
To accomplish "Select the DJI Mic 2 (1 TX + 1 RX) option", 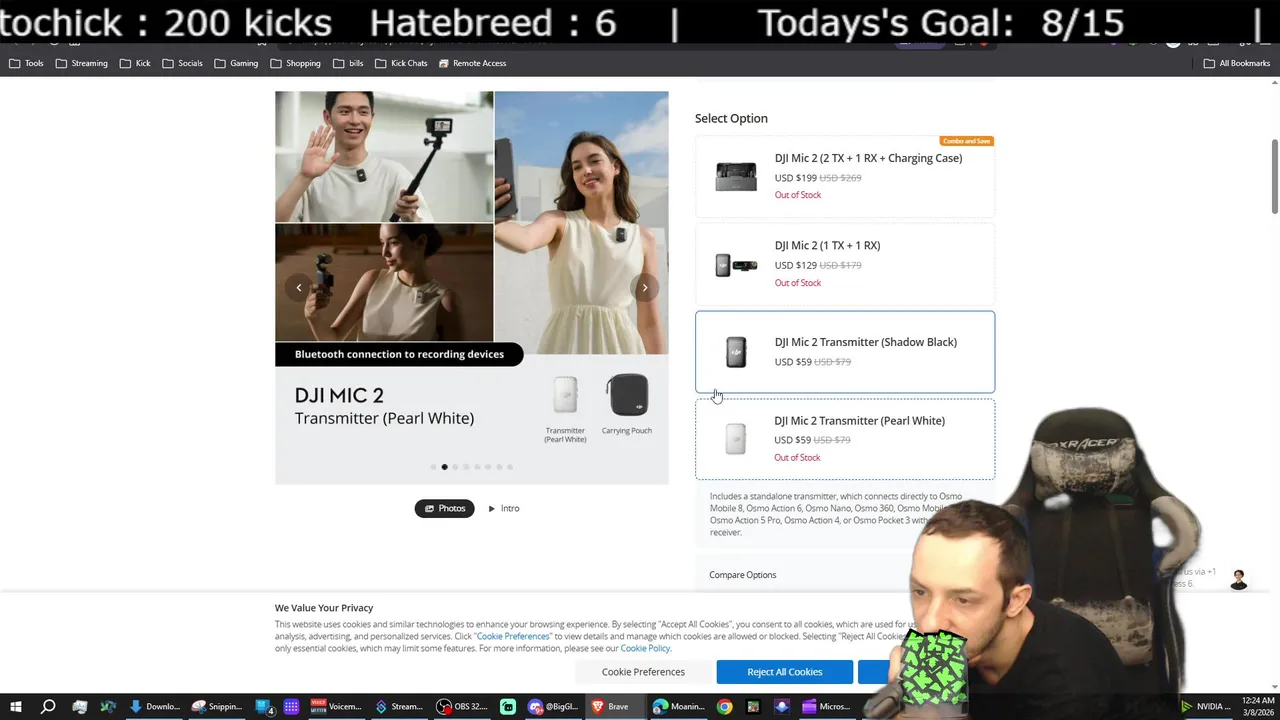I will [x=845, y=264].
